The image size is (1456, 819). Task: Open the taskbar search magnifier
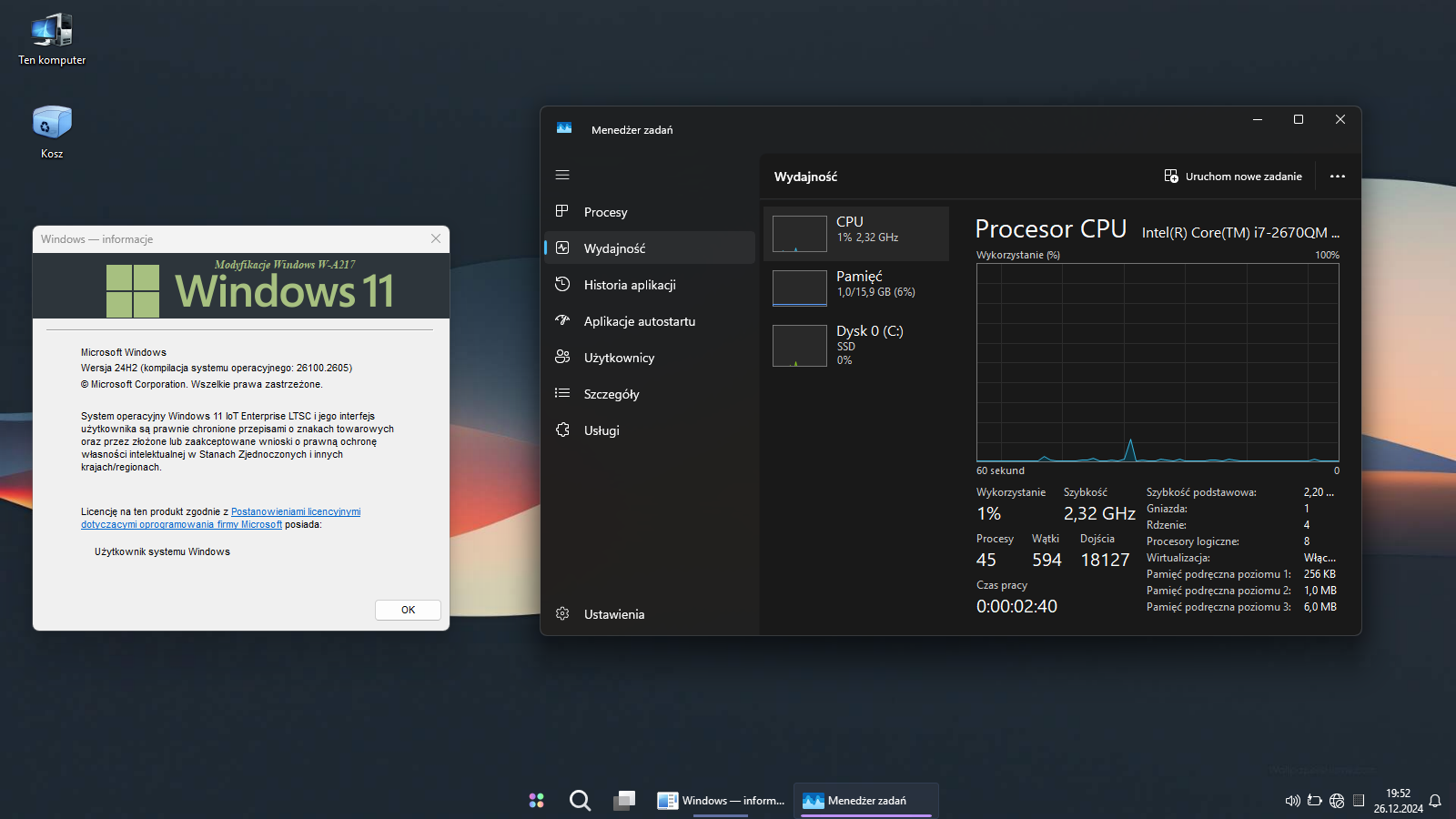tap(580, 801)
